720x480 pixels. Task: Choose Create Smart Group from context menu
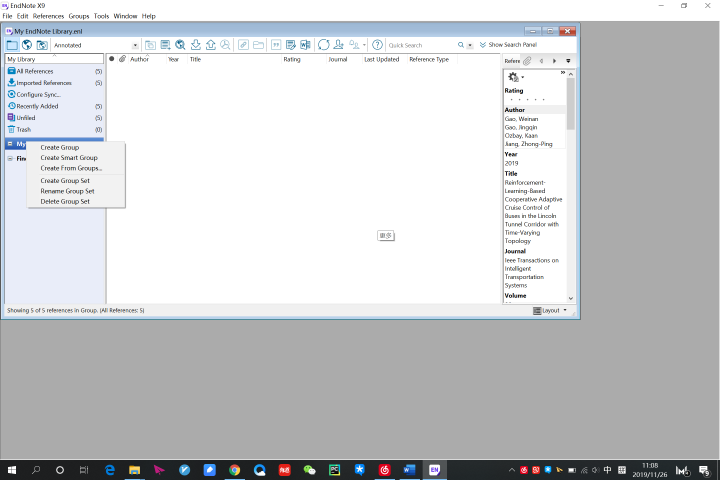pos(76,158)
